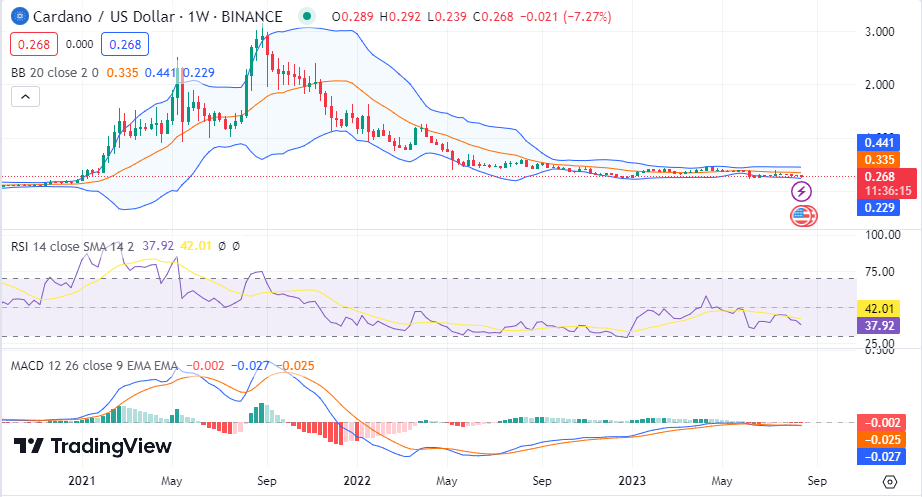Viewport: 922px width, 497px height.
Task: Click the MACD legend histogram value -0.002
Action: click(x=205, y=366)
